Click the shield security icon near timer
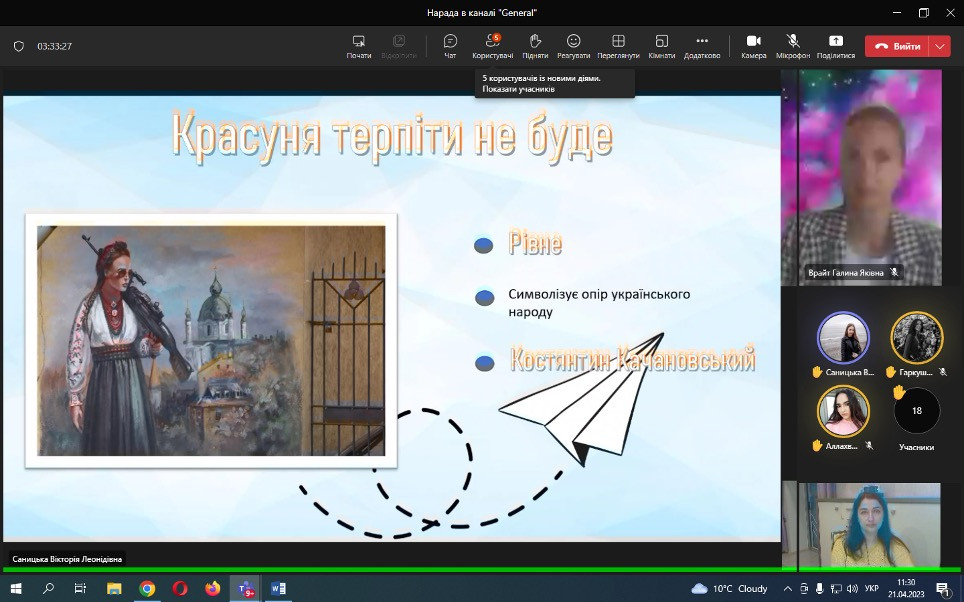Screen dimensions: 964x602 click(19, 46)
